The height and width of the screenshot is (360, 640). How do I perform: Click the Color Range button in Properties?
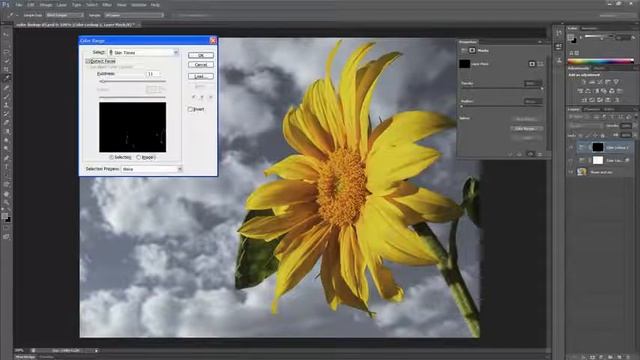(x=526, y=129)
